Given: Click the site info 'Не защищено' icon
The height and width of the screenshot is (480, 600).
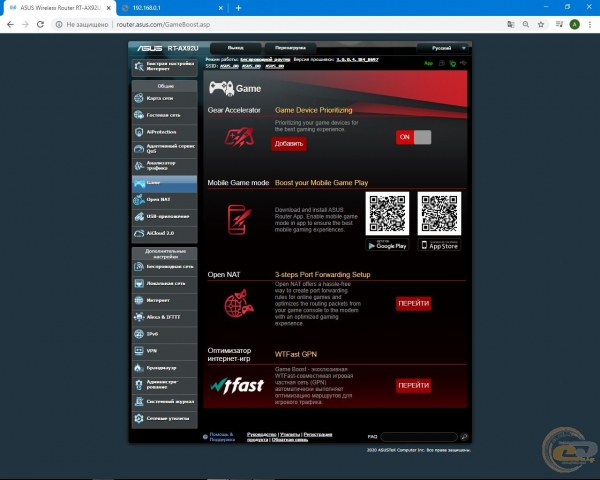Looking at the screenshot, I should click(x=59, y=24).
